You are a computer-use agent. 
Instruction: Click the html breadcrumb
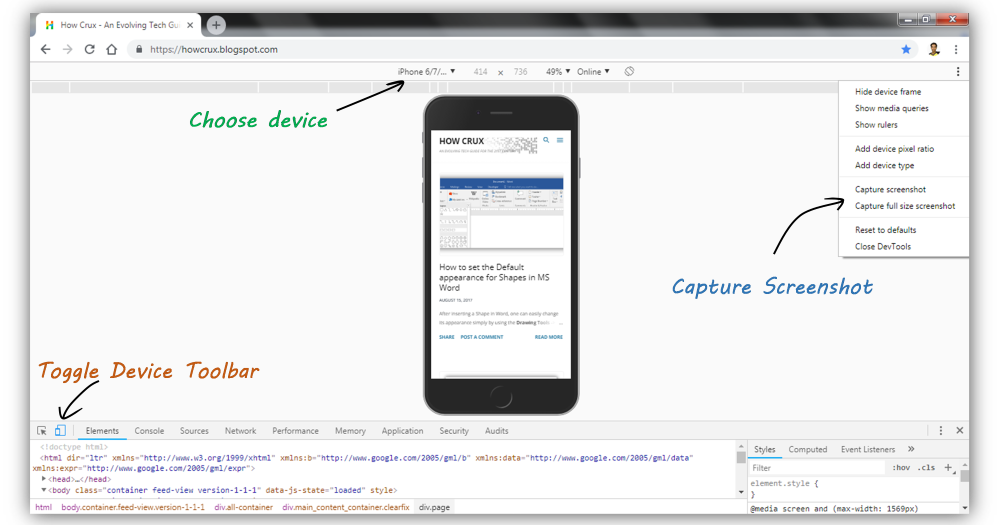tap(43, 507)
